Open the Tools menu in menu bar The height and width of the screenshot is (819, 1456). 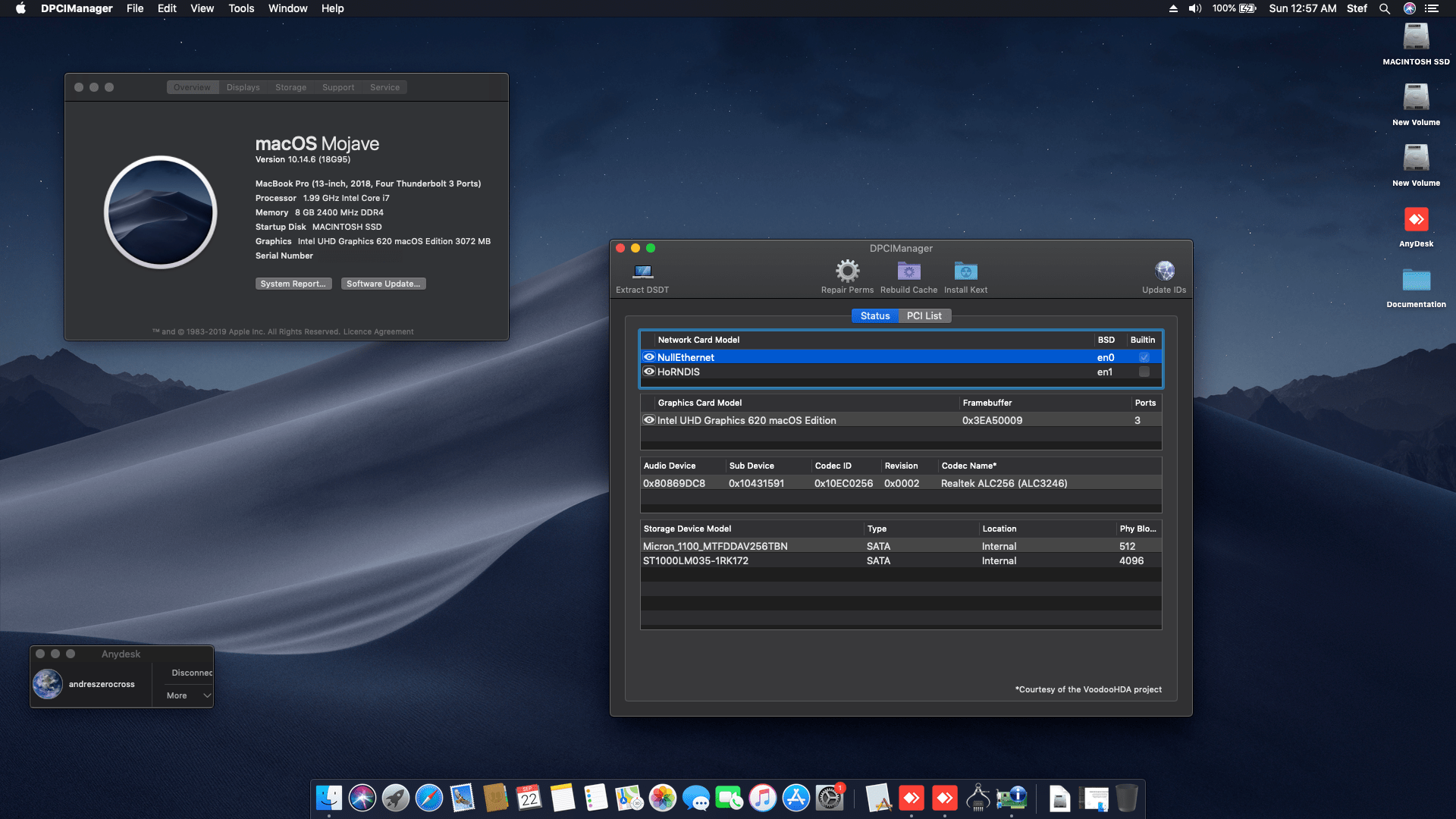point(241,8)
